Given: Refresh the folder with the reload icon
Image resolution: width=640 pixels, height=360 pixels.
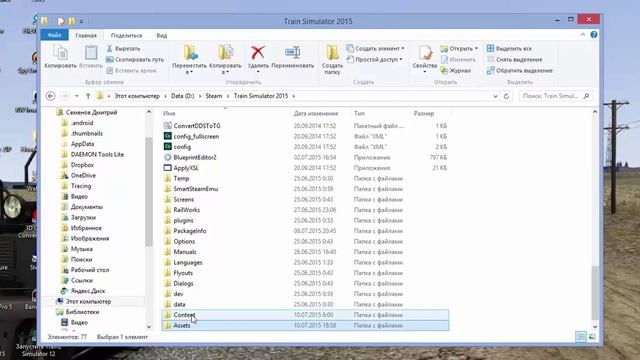Looking at the screenshot, I should pos(506,96).
